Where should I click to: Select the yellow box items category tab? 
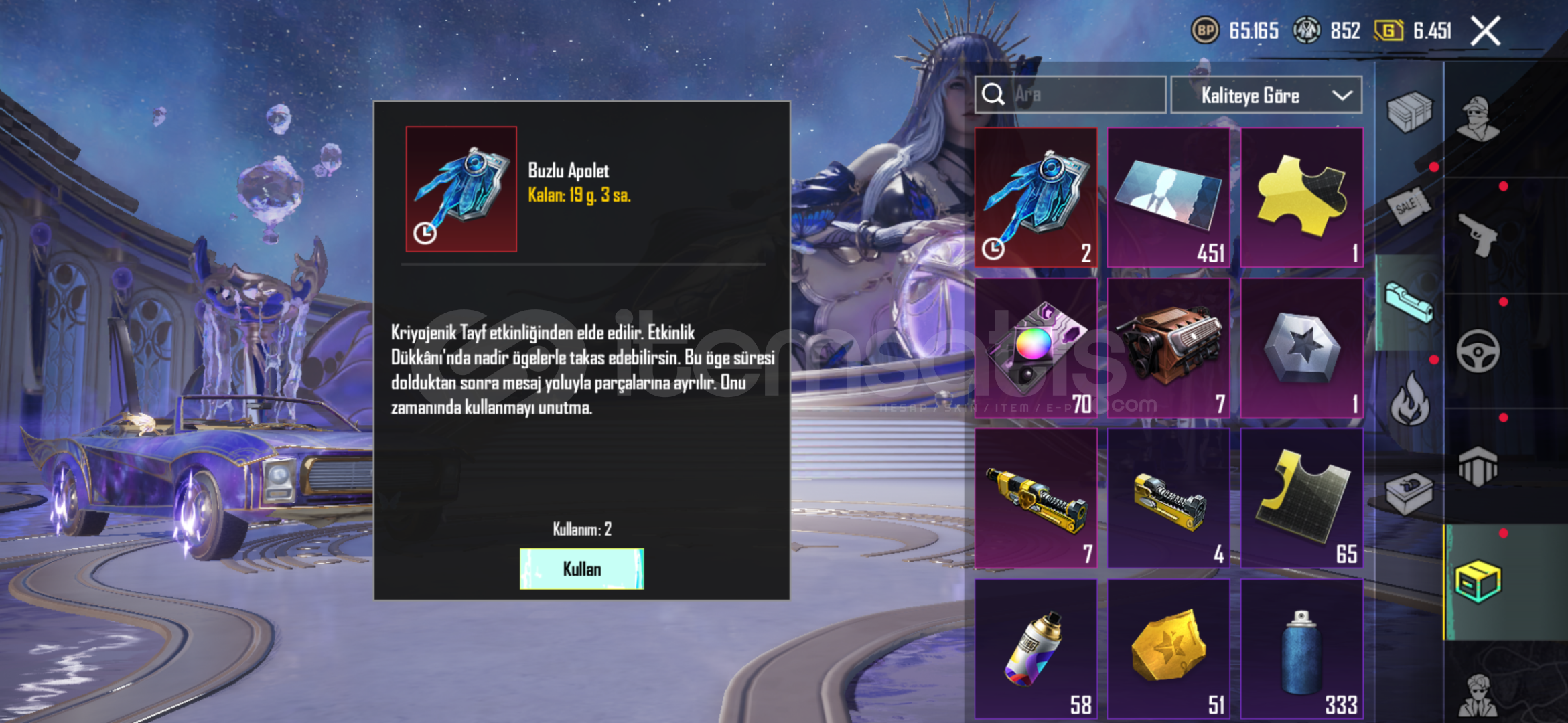[1478, 582]
